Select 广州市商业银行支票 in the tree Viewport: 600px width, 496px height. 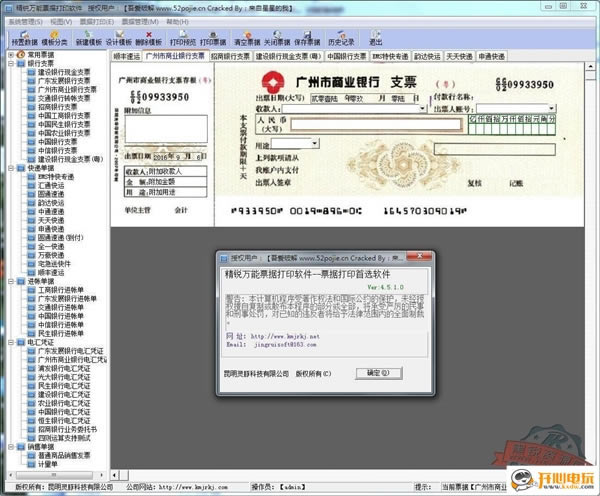[67, 90]
